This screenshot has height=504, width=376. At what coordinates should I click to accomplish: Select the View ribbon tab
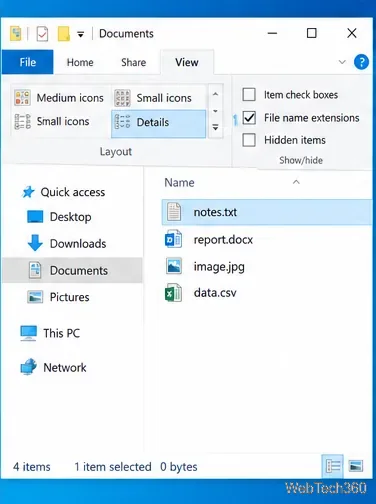187,62
